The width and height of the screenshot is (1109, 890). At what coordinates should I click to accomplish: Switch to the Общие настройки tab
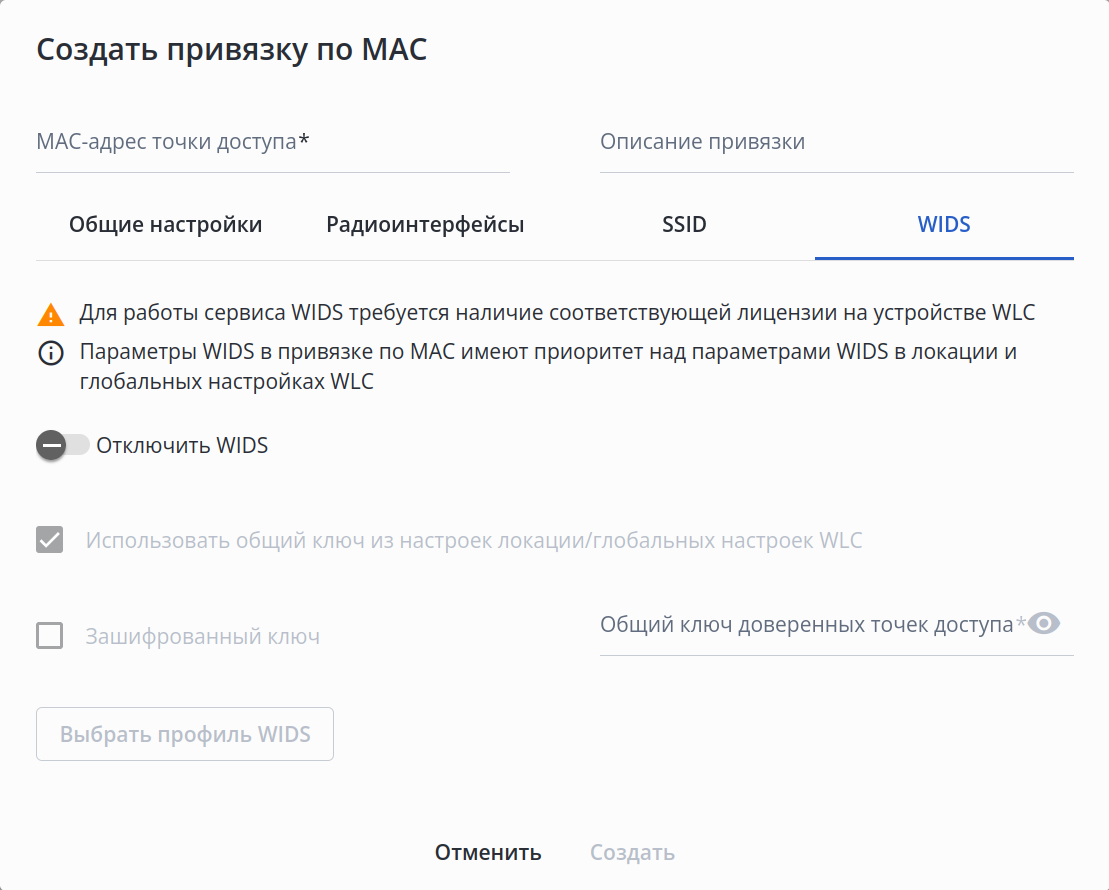click(165, 225)
